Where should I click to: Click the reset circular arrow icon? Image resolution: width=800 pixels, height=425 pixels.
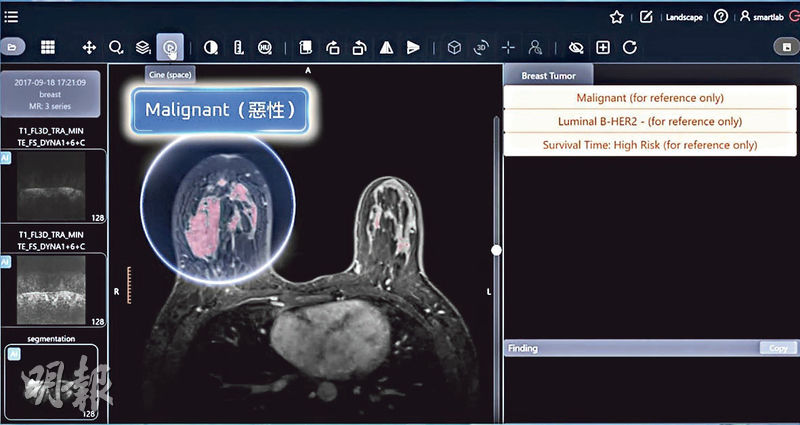[x=630, y=47]
